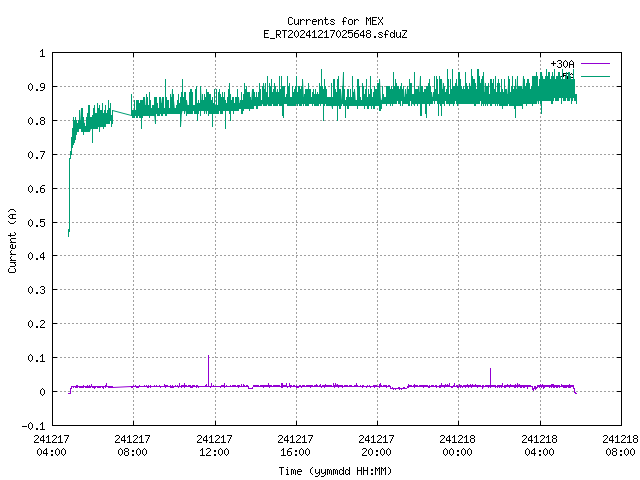
Task: Select the file name E_RT20241217025648.sfduZ
Action: click(x=335, y=34)
